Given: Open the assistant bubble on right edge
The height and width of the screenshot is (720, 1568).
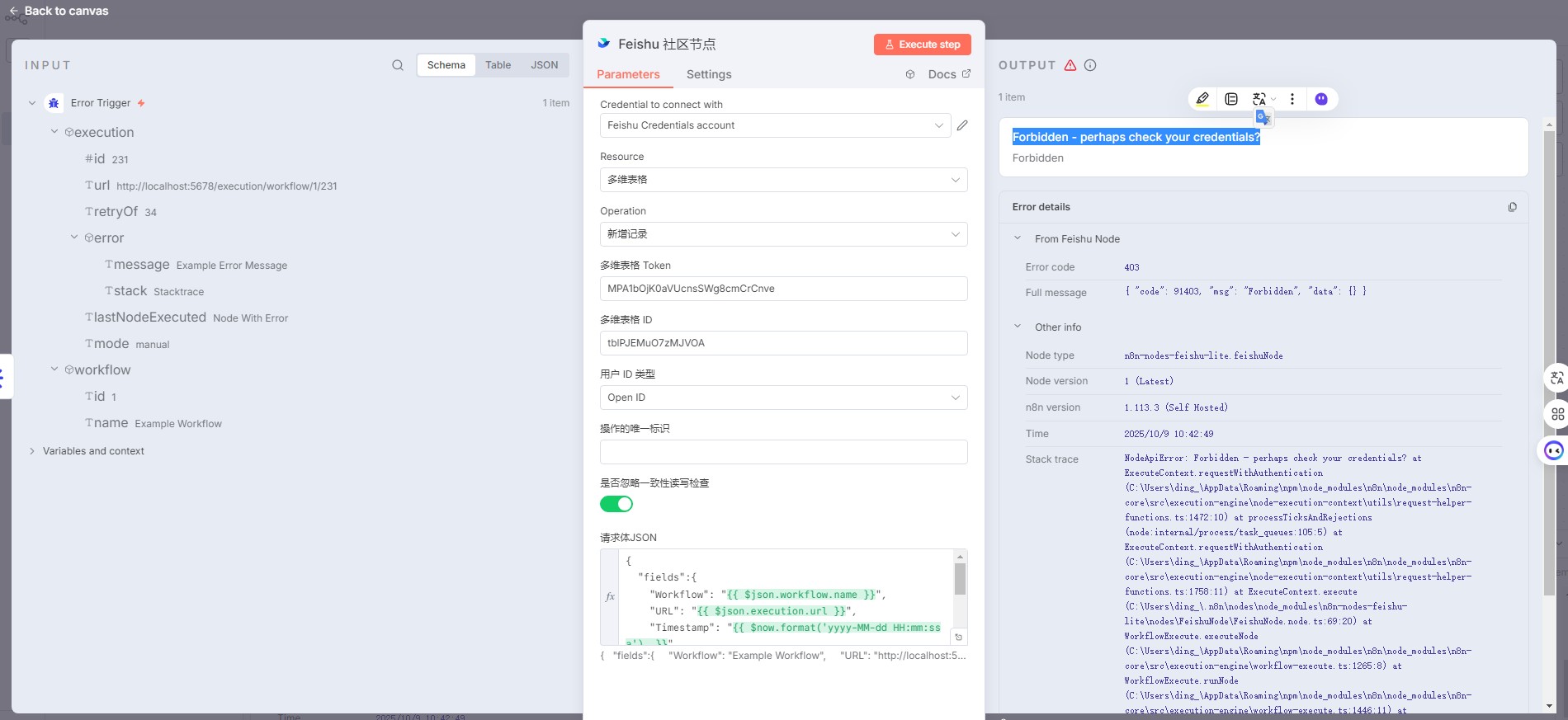Looking at the screenshot, I should [1554, 450].
